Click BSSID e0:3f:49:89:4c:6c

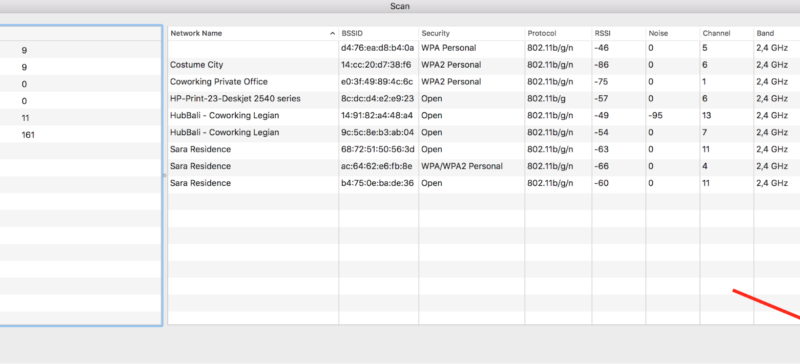point(377,82)
